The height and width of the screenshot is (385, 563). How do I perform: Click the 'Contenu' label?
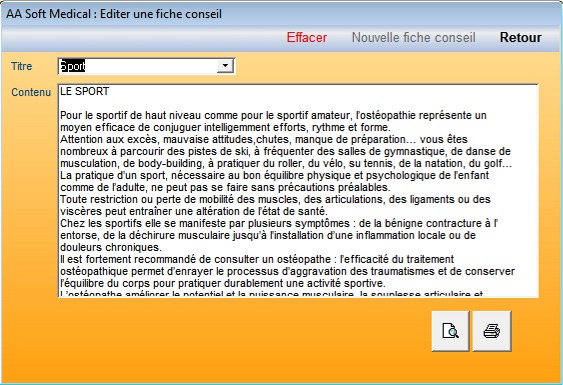click(31, 92)
